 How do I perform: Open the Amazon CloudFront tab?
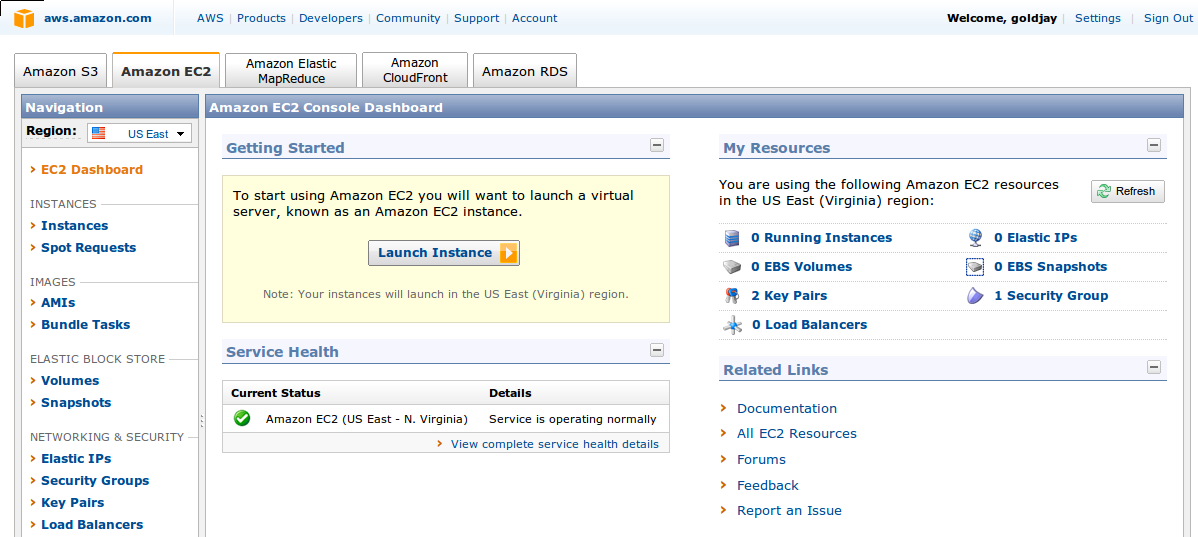click(415, 71)
